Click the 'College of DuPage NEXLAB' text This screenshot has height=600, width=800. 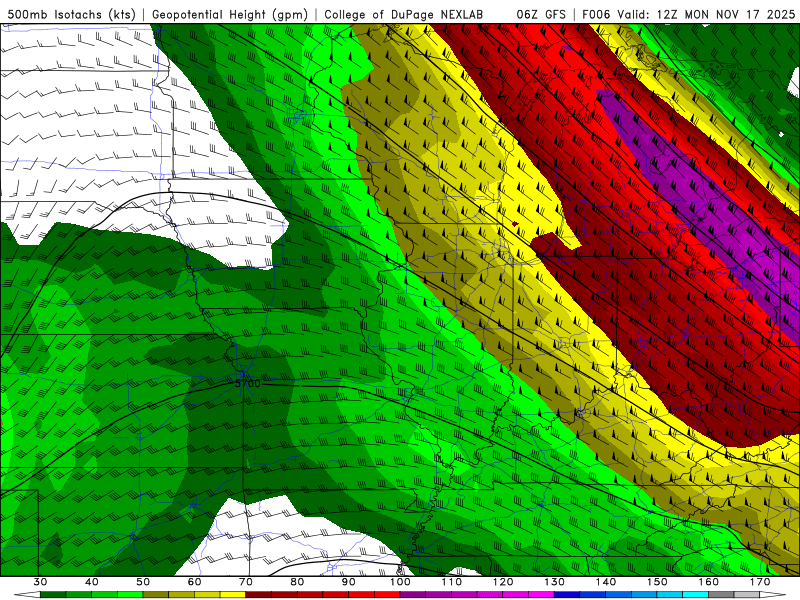(404, 14)
